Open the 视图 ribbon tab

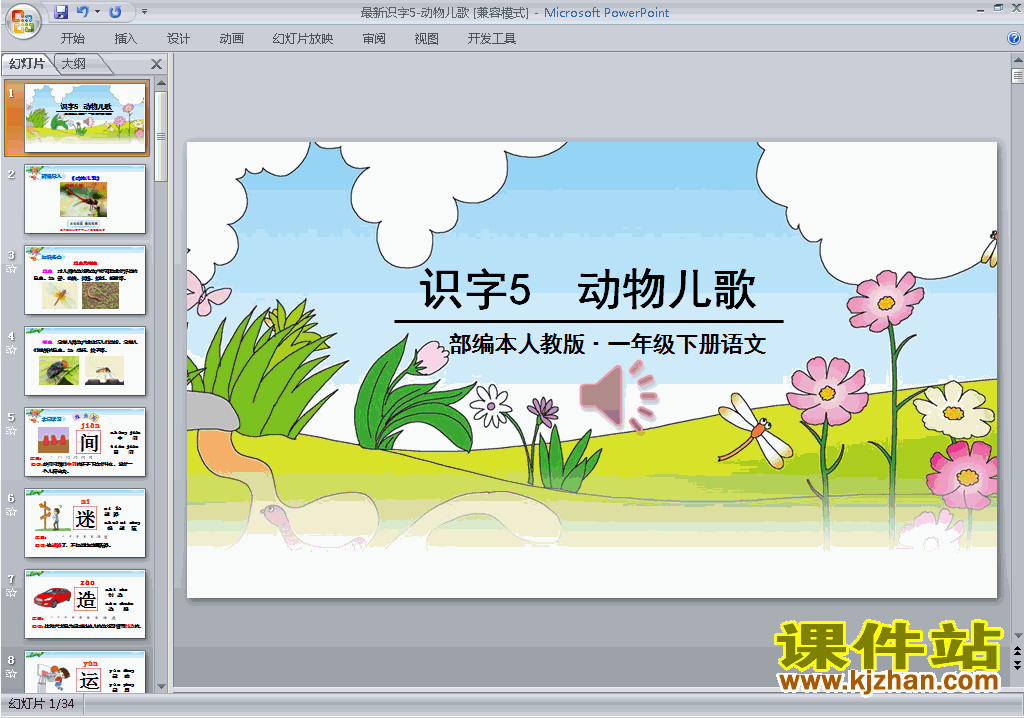pyautogui.click(x=426, y=39)
